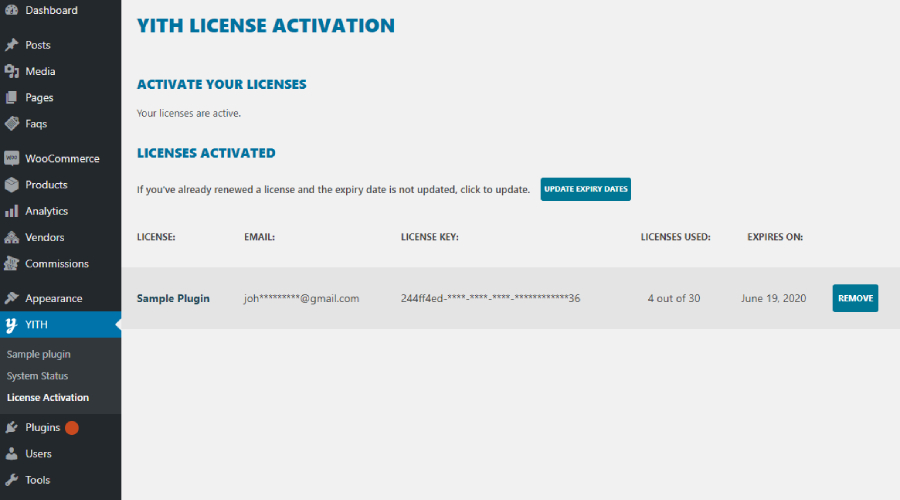Click the Tools wrench icon
This screenshot has width=900, height=500.
coord(11,480)
